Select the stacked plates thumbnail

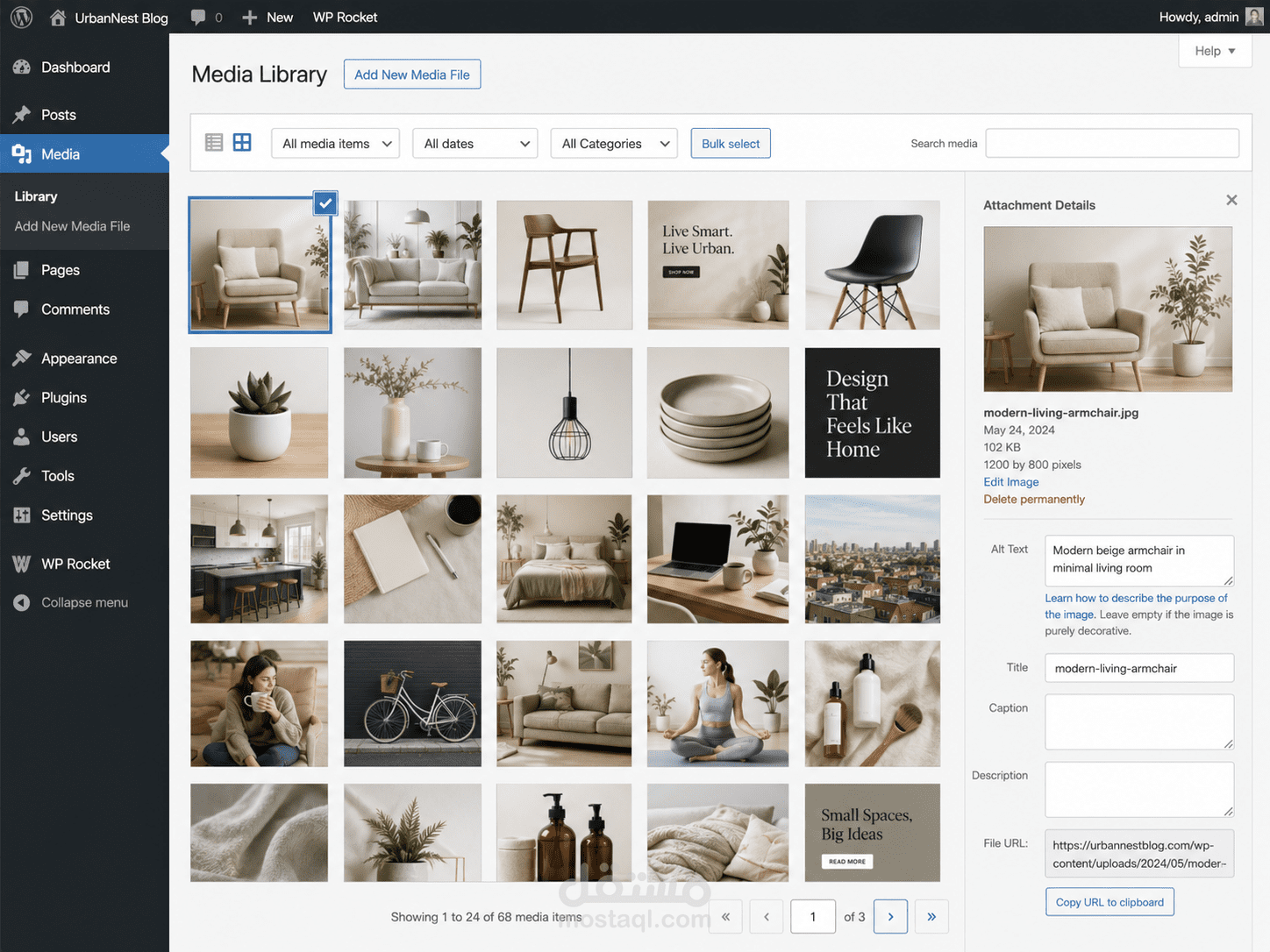coord(718,413)
